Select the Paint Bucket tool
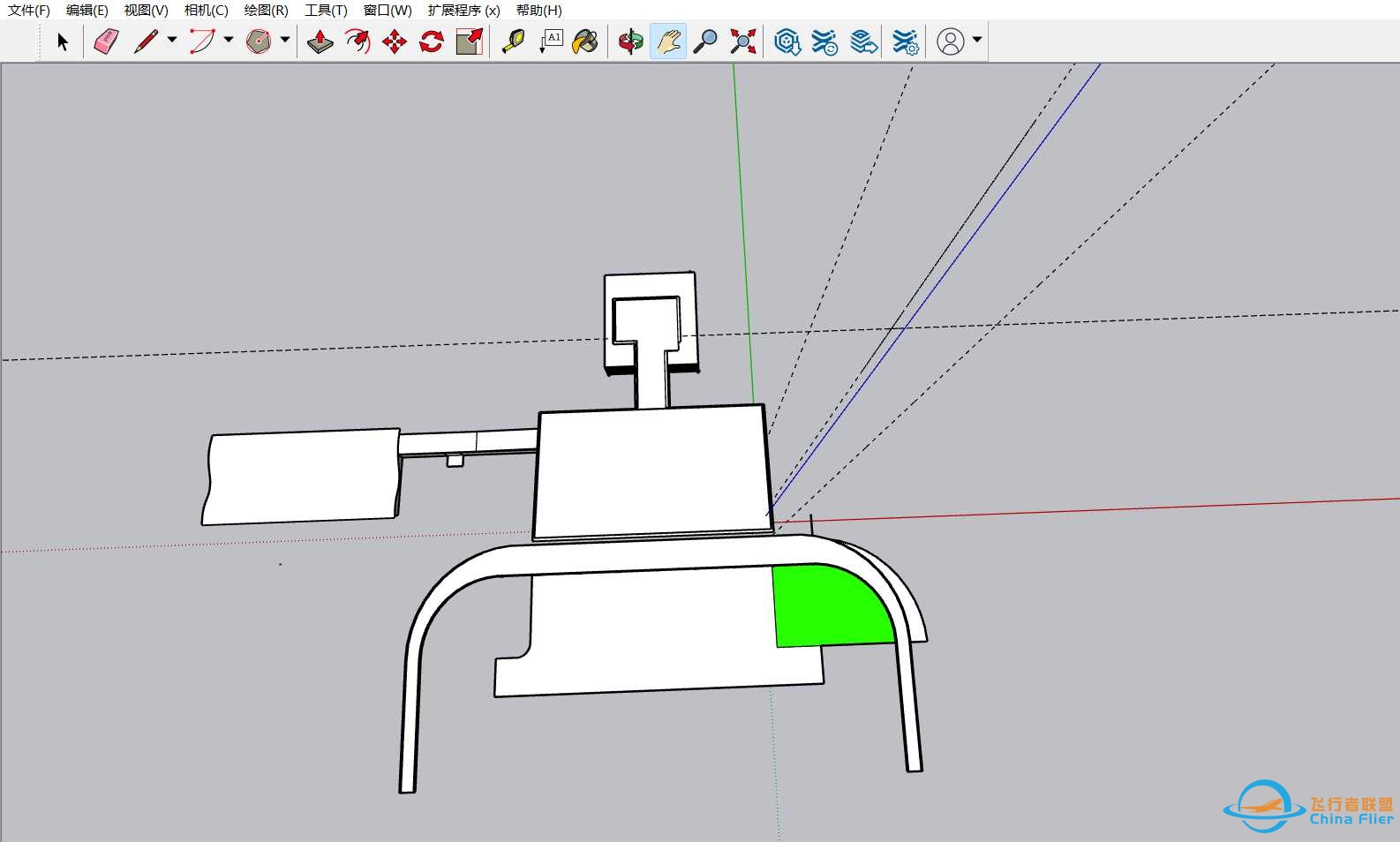 pos(585,41)
